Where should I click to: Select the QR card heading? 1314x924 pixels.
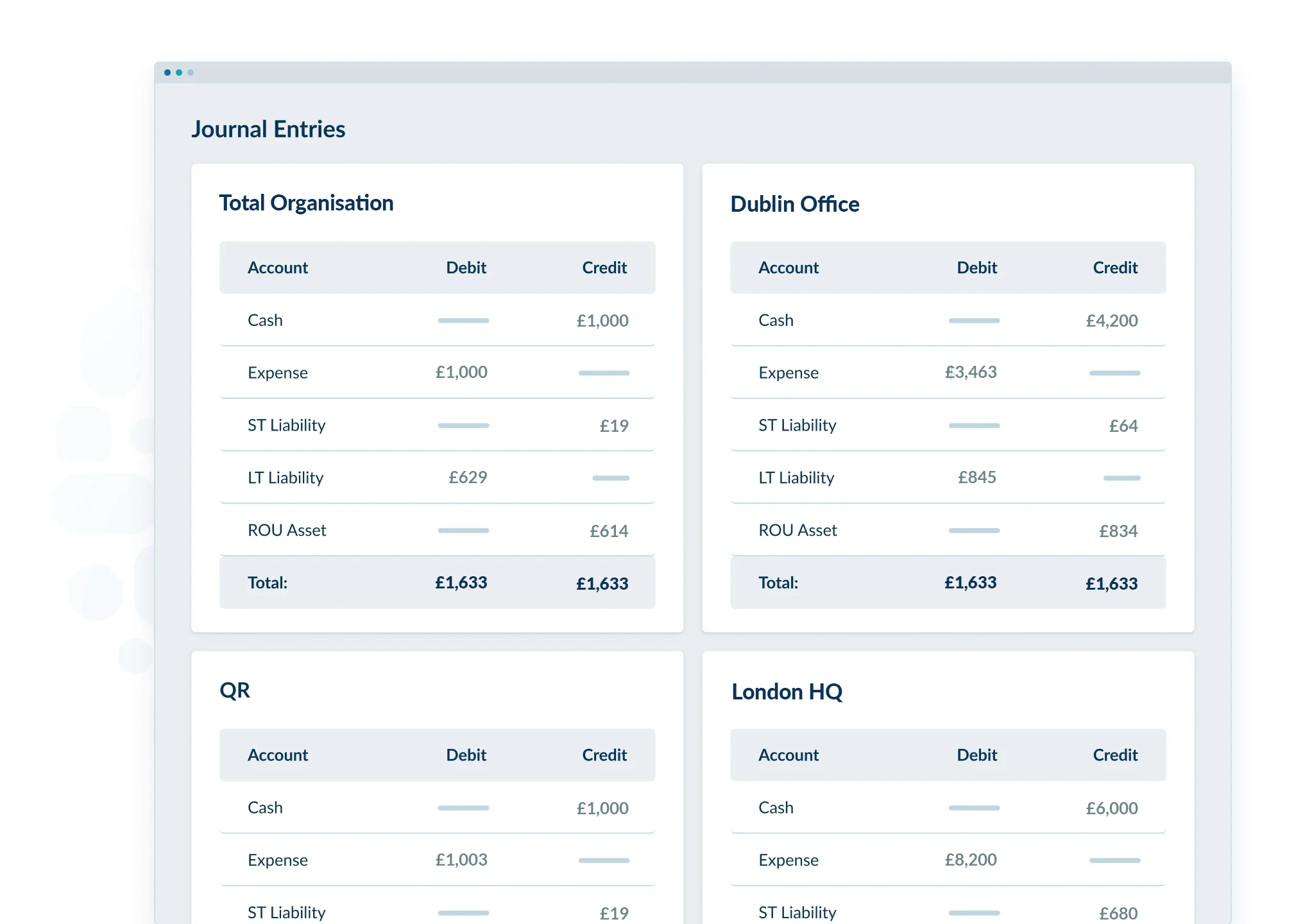click(x=234, y=690)
